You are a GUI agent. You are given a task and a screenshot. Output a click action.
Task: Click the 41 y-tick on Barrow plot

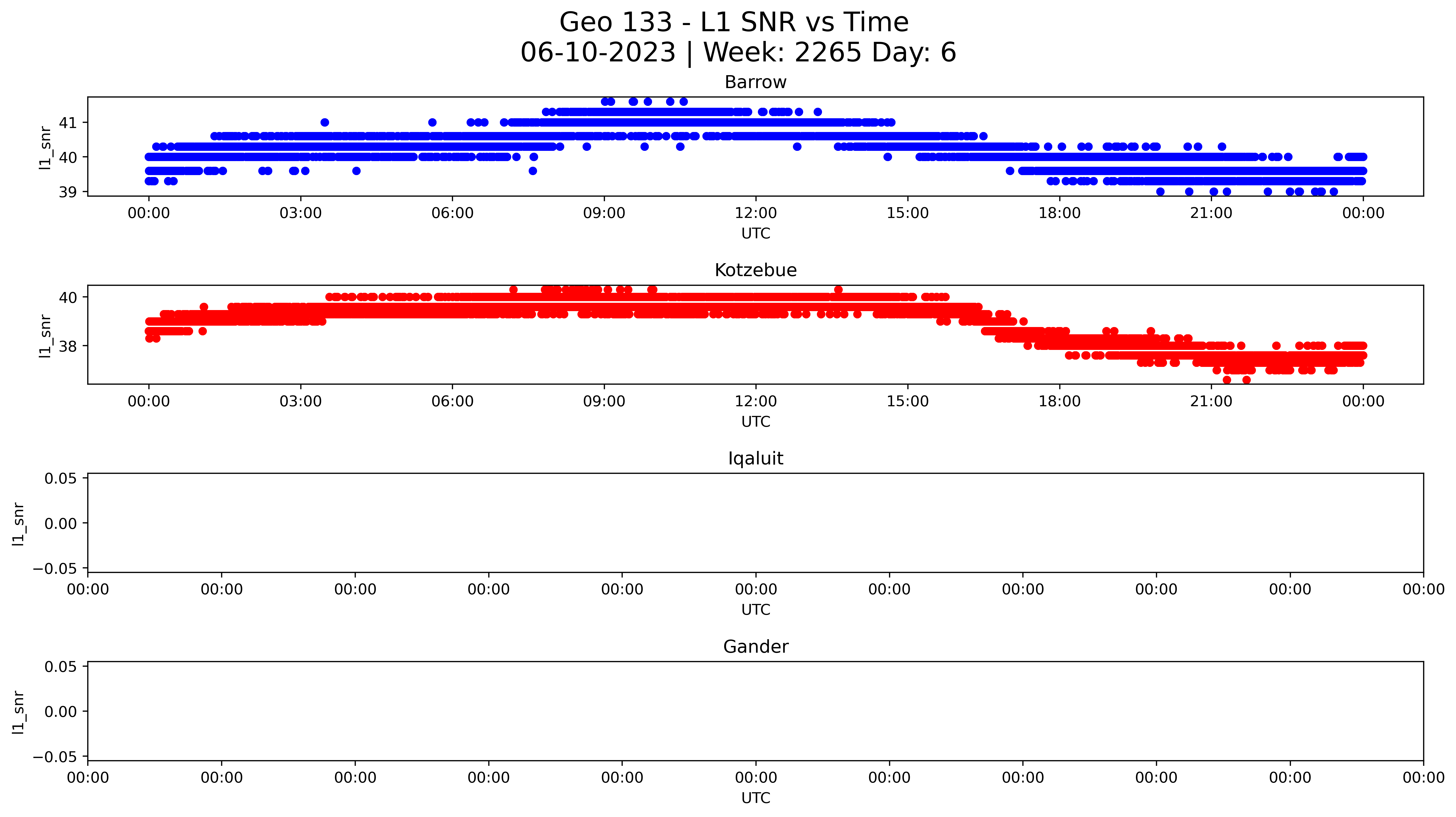(x=68, y=123)
